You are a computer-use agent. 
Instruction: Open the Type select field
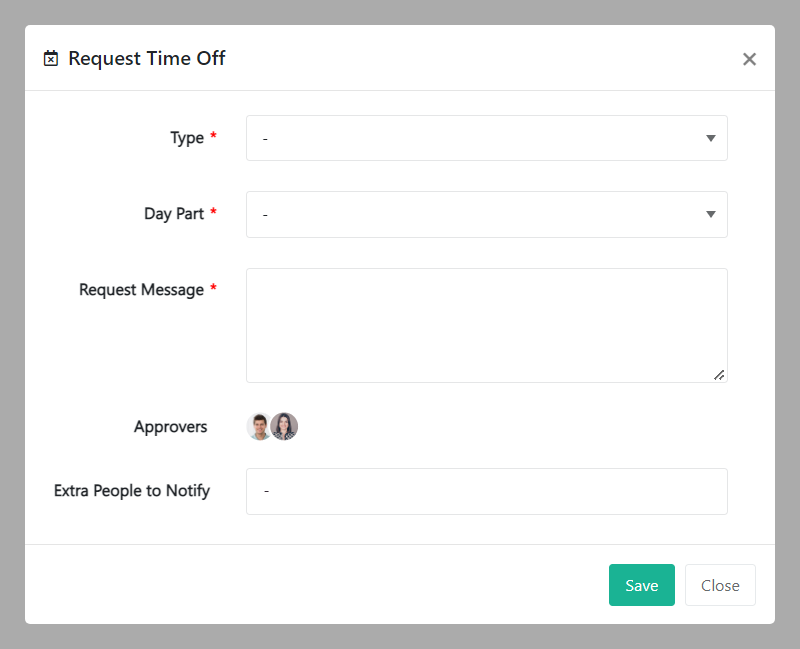[x=486, y=138]
